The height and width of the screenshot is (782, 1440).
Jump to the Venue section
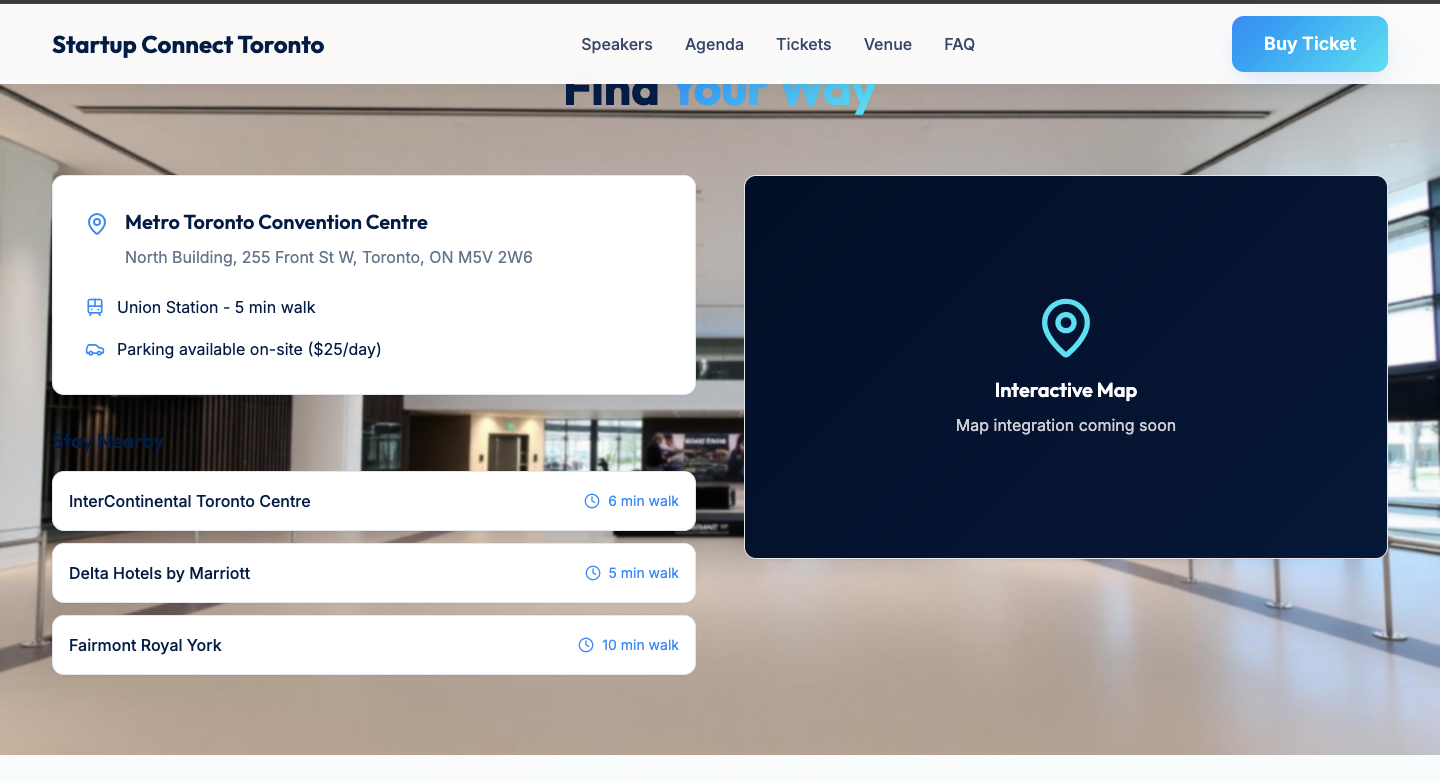888,44
